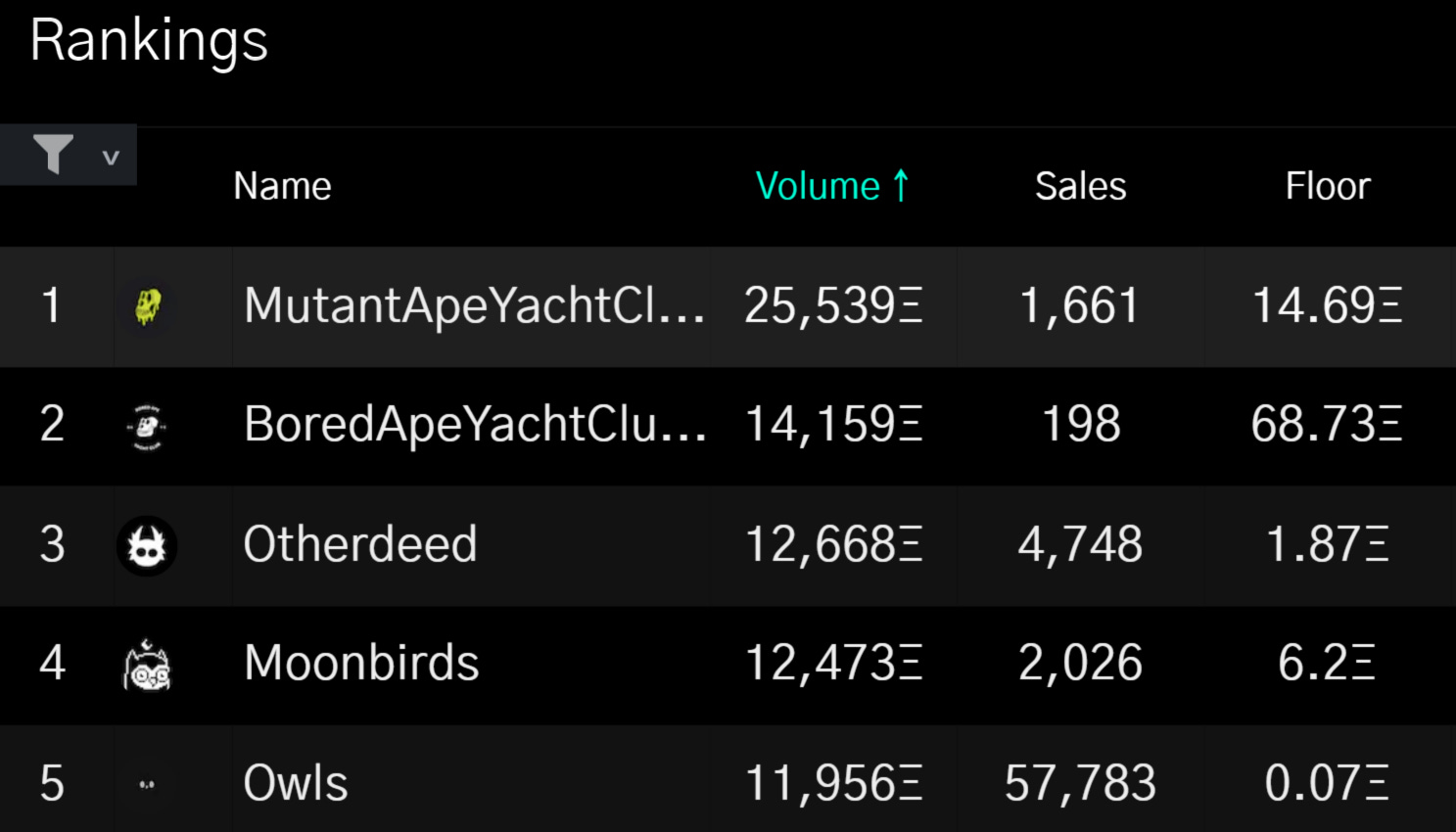Screen dimensions: 1456x832
Task: Sort rankings by Sales column
Action: tap(1080, 186)
